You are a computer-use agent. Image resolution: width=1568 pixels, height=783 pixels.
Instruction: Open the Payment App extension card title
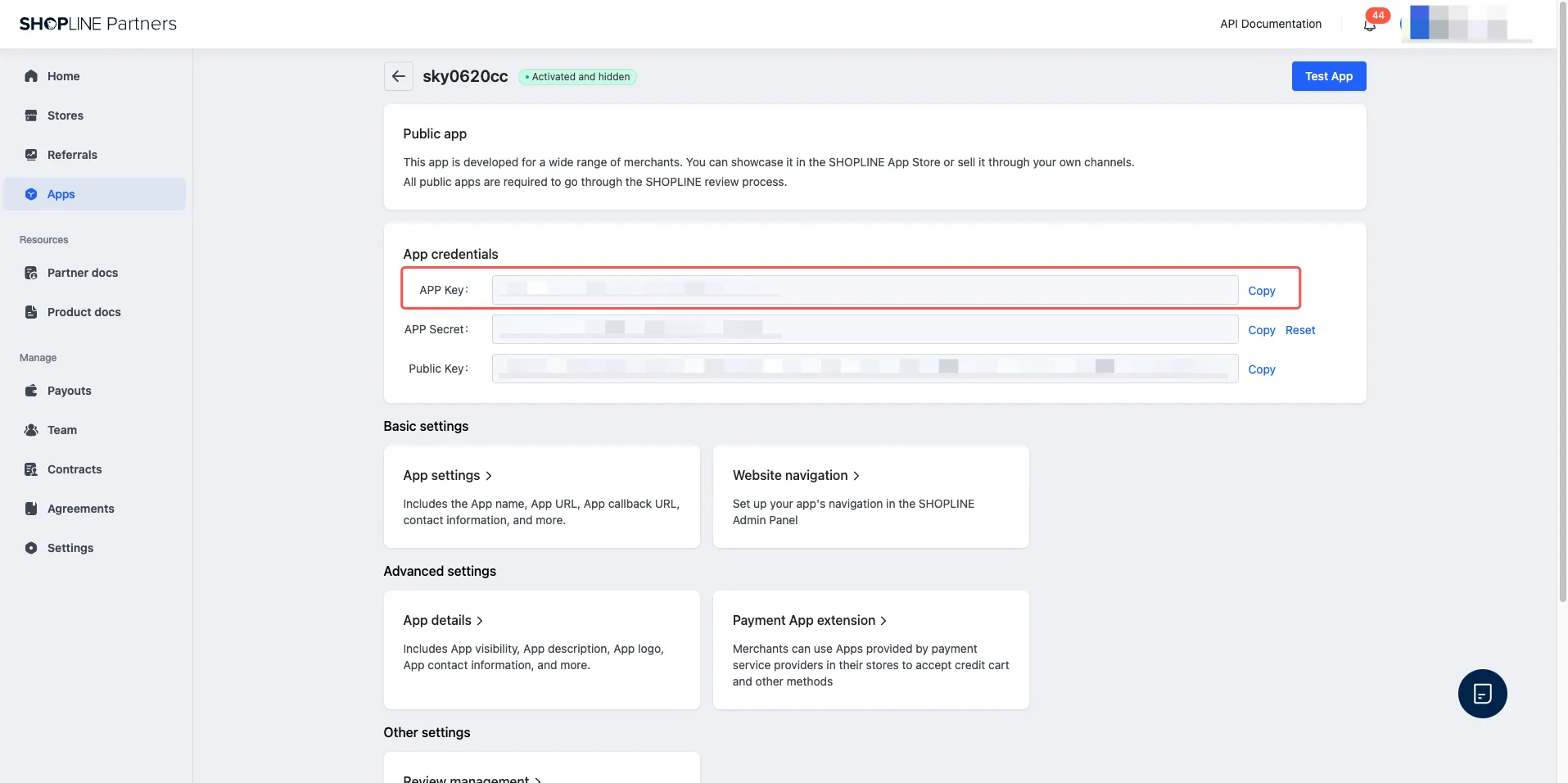pyautogui.click(x=804, y=621)
